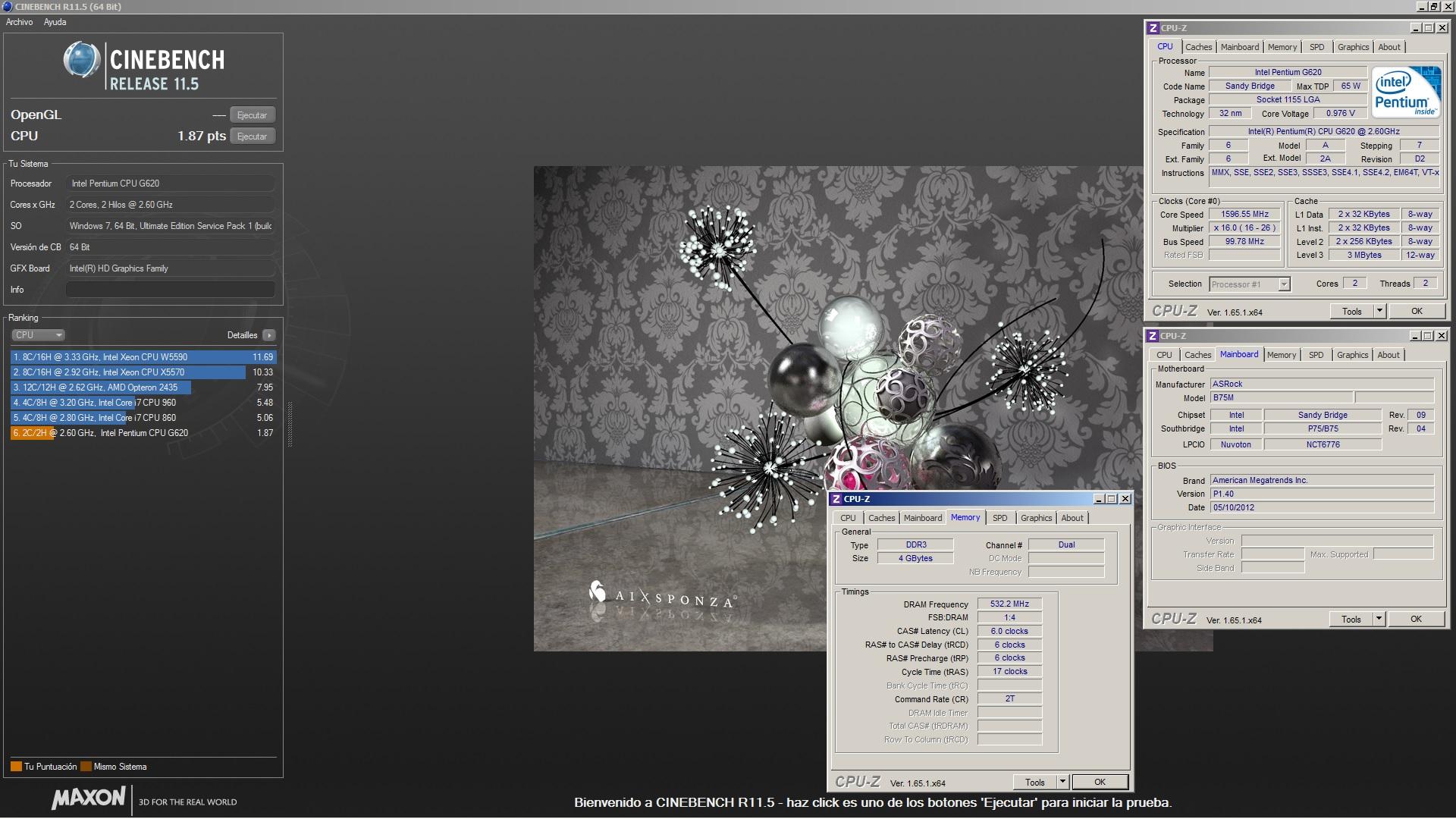Switch to Caches tab in top CPU-Z window
The width and height of the screenshot is (1456, 819).
(x=1198, y=47)
